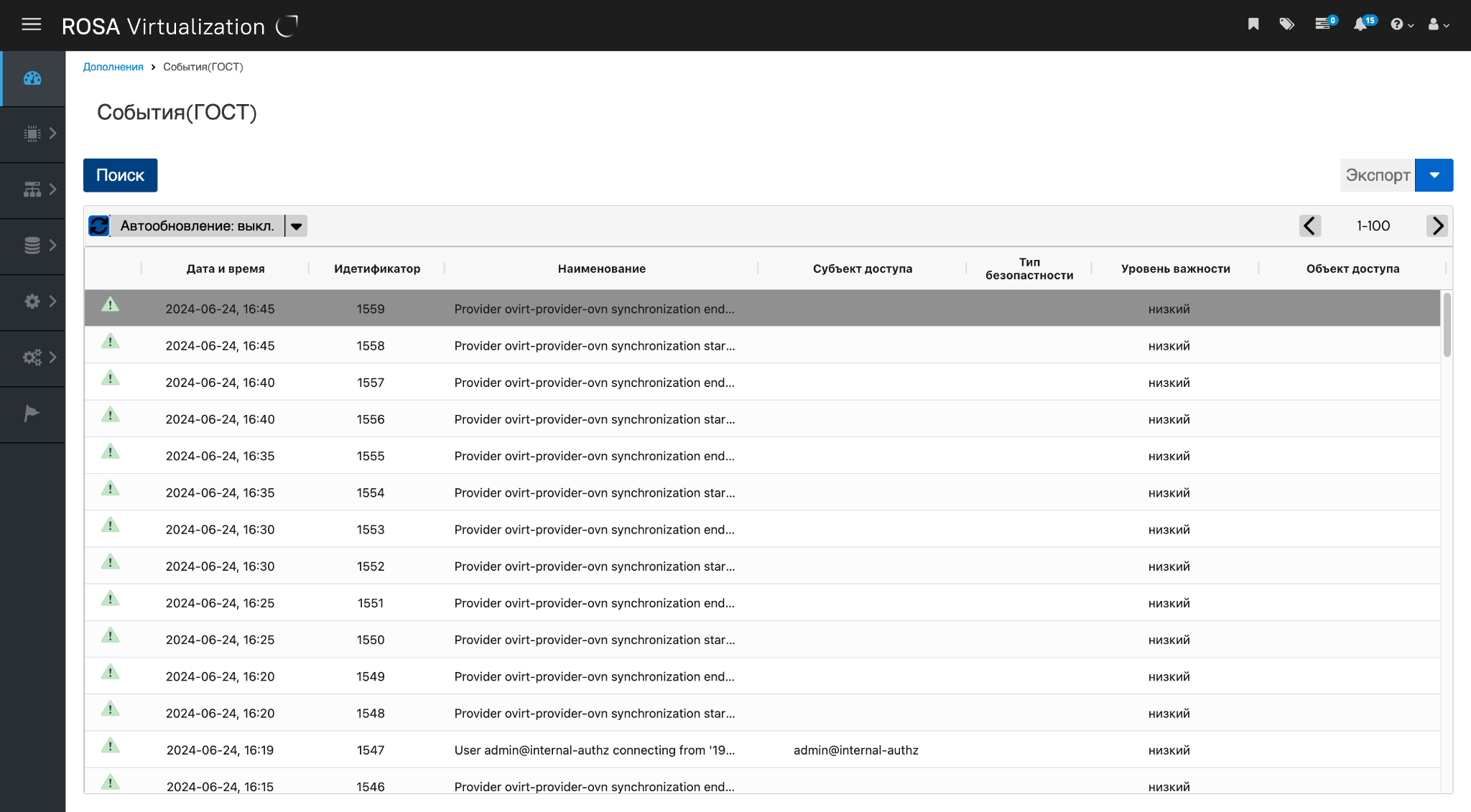1471x812 pixels.
Task: Follow the Дополнения breadcrumb link
Action: (x=113, y=67)
